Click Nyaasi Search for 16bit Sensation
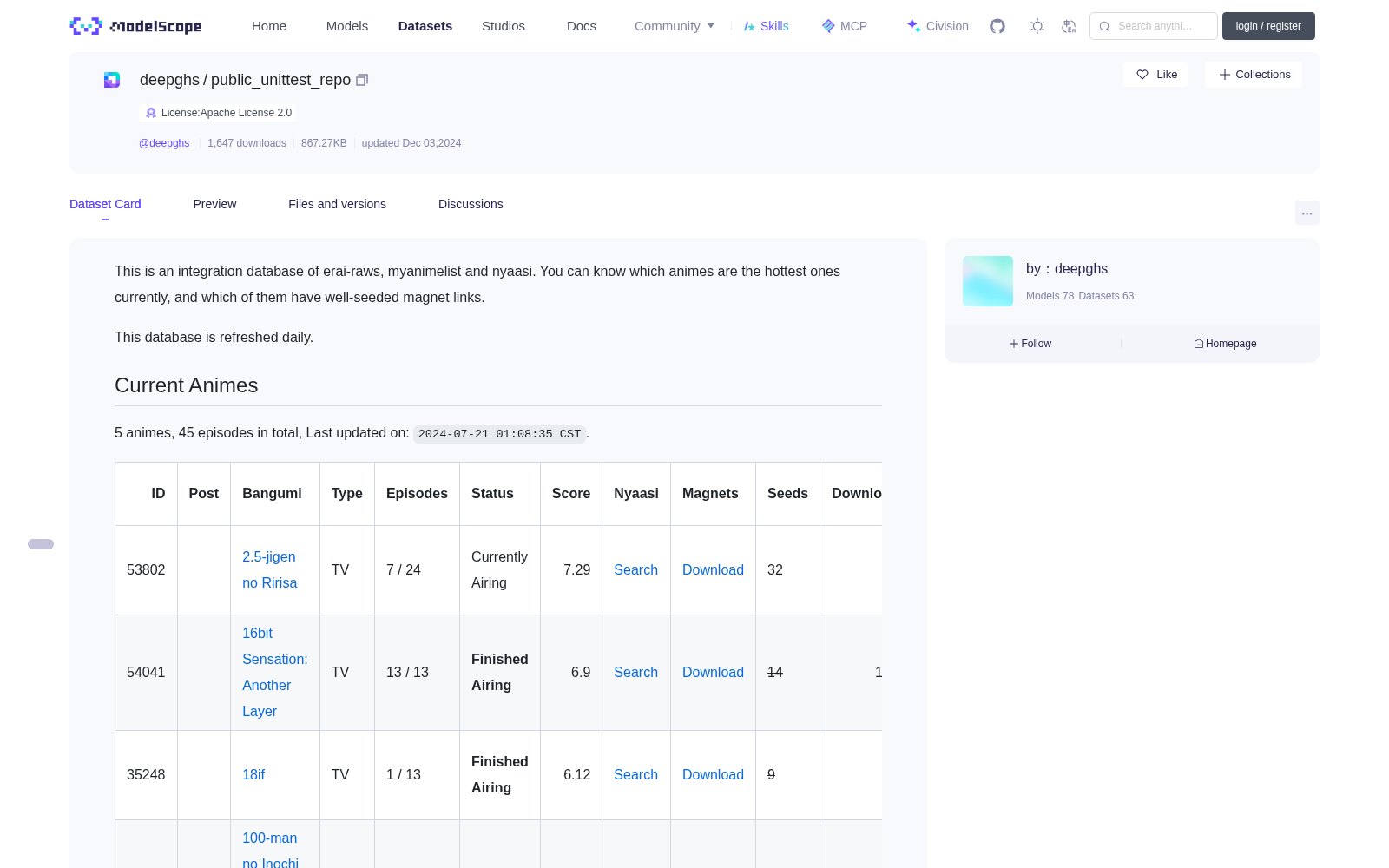Viewport: 1389px width, 868px height. point(635,673)
